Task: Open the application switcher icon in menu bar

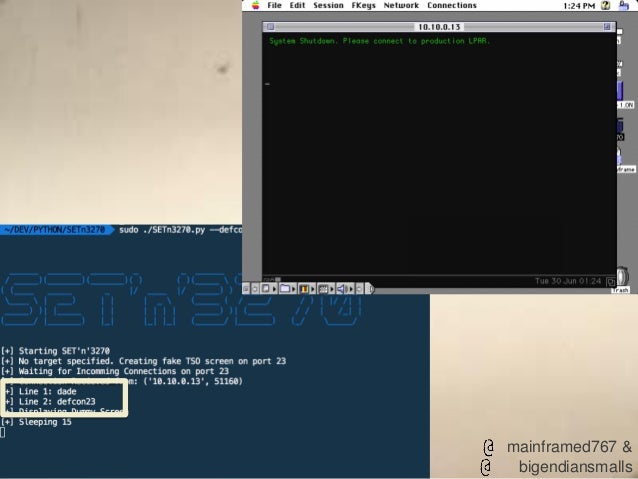Action: (x=623, y=5)
